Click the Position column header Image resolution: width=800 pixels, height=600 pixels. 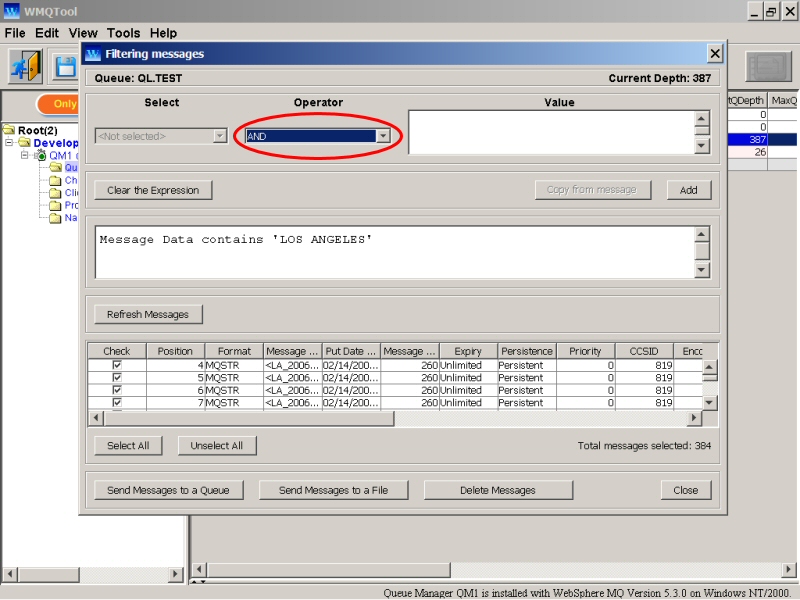175,351
